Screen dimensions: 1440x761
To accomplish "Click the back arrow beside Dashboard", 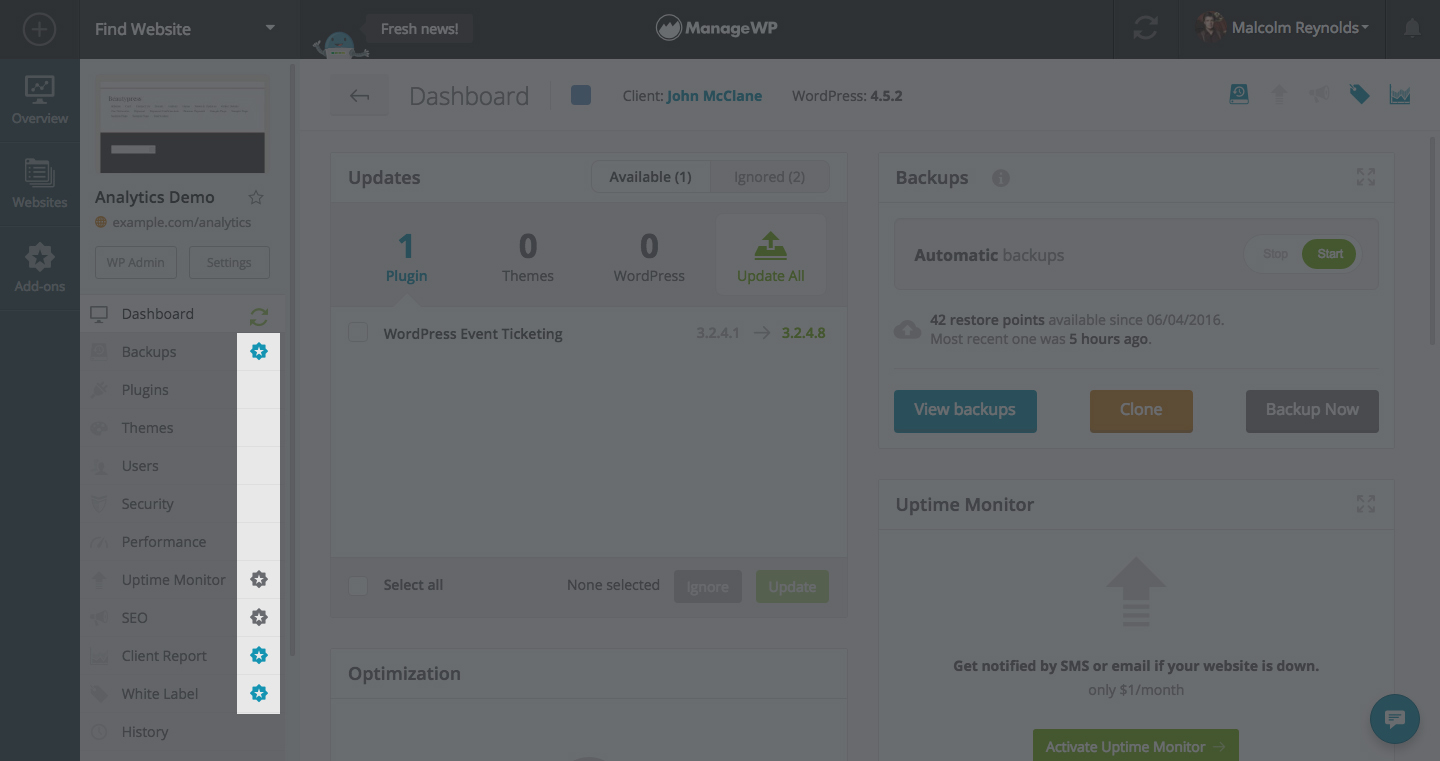I will tap(360, 96).
